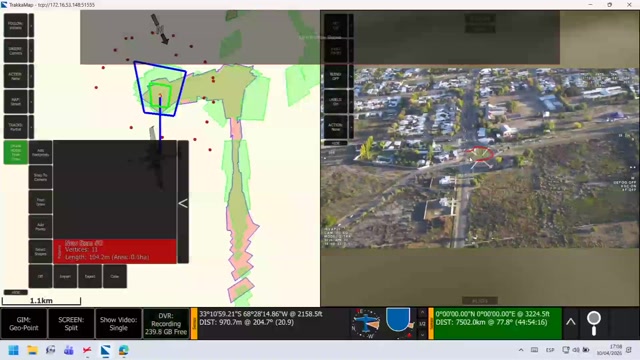Click the magnifier search icon
Screen dimensions: 640x360
click(x=594, y=323)
